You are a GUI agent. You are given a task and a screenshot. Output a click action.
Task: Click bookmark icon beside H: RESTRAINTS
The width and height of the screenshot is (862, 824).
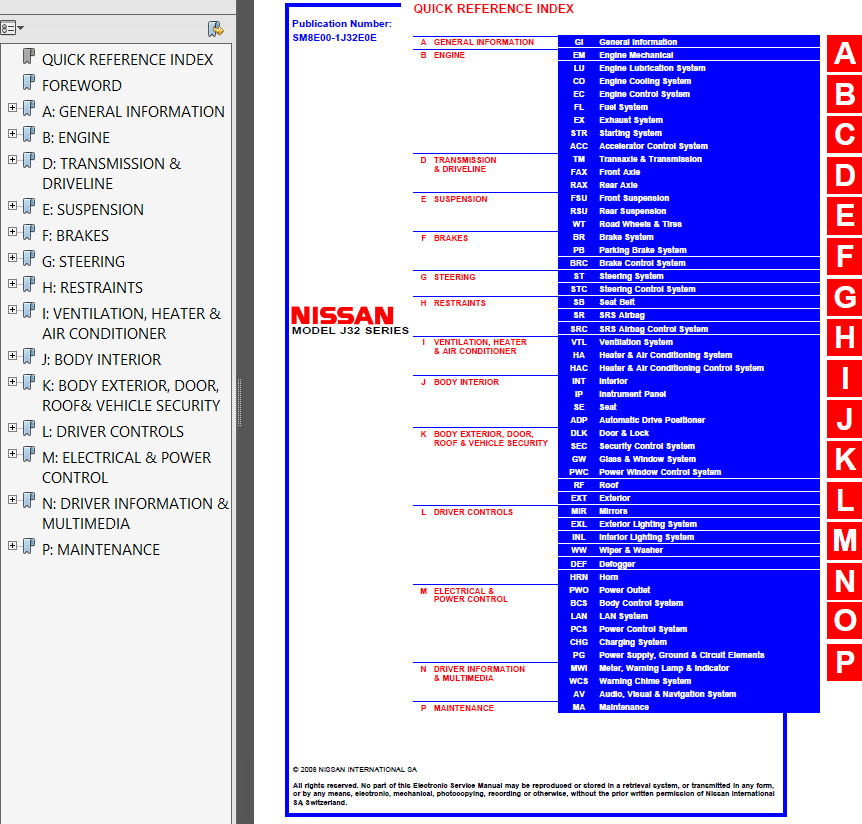coord(29,285)
